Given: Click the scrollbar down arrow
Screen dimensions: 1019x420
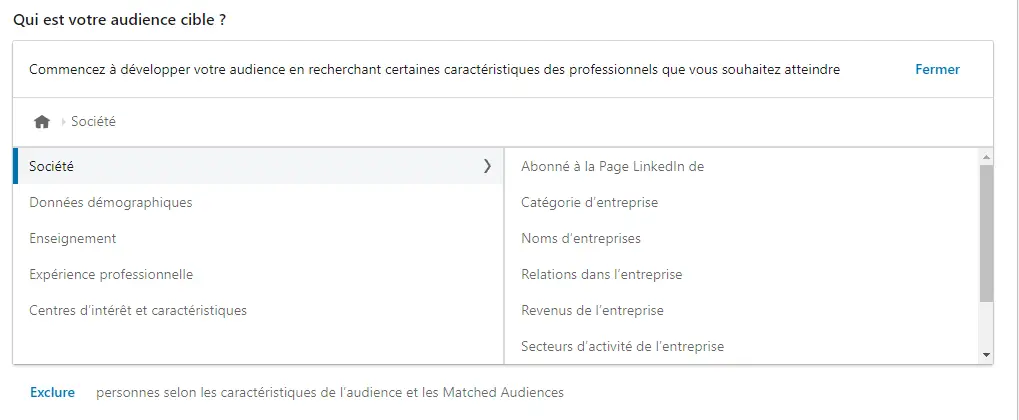Looking at the screenshot, I should [987, 354].
